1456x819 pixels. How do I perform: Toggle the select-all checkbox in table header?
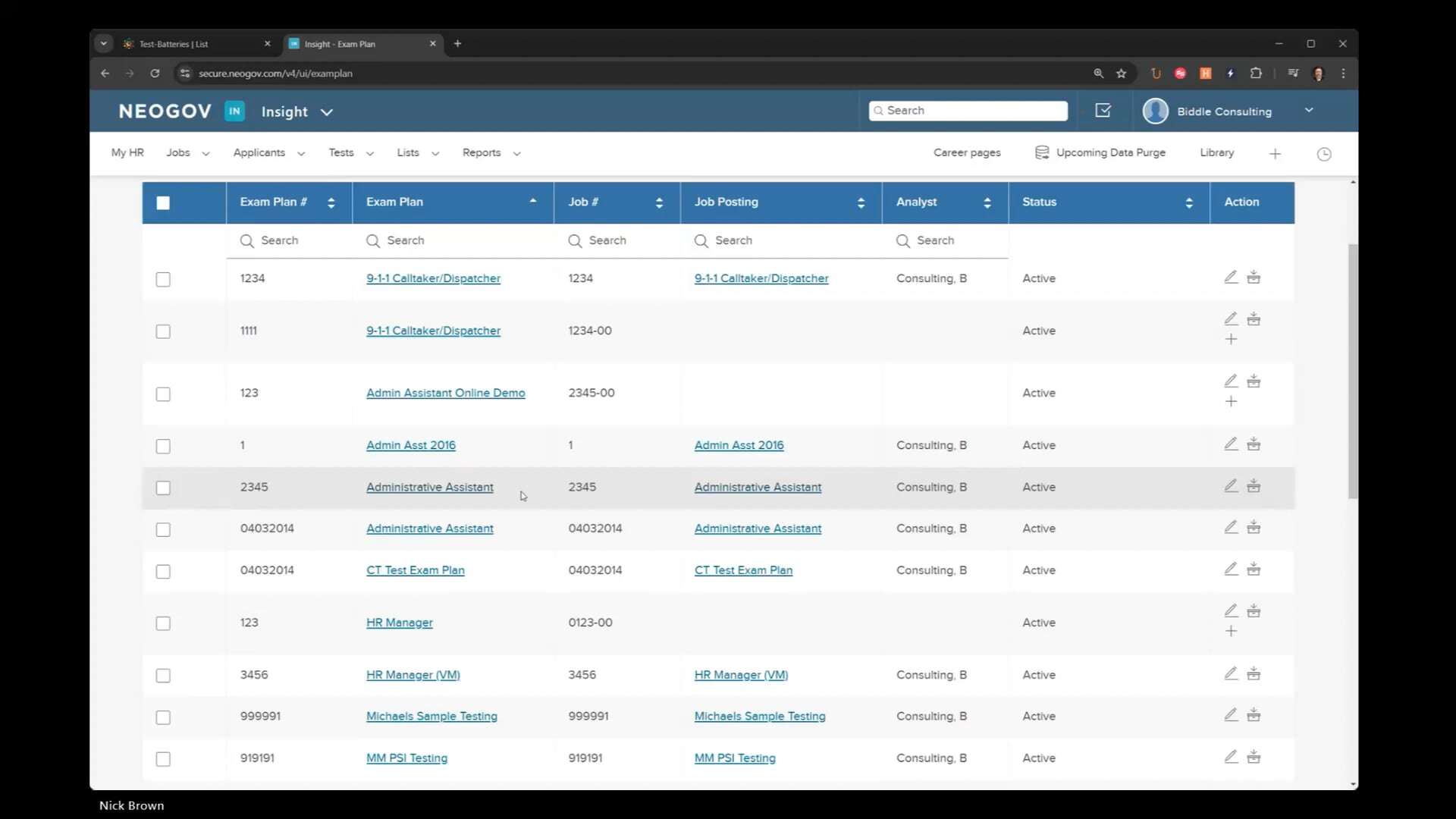(163, 202)
